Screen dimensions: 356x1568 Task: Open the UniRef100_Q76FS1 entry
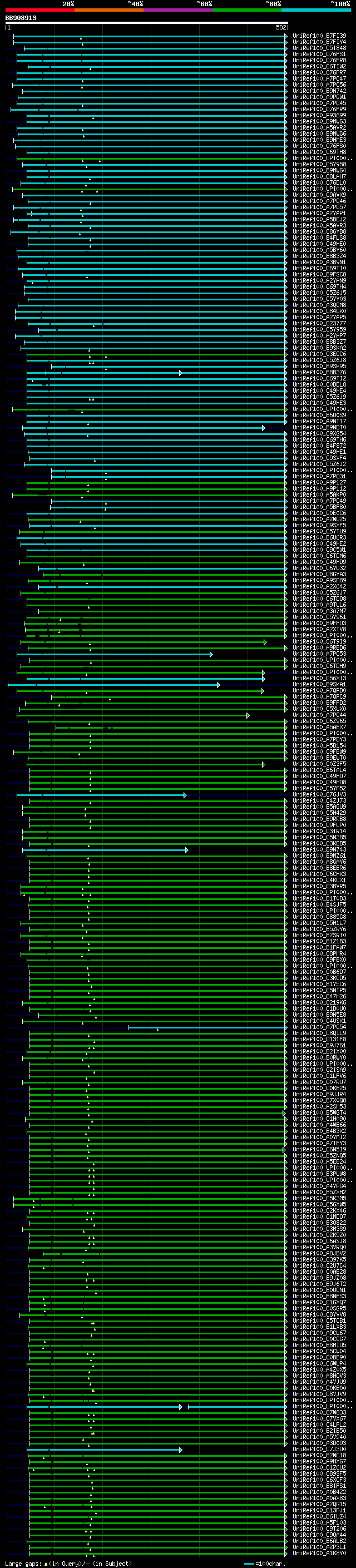pyautogui.click(x=319, y=54)
